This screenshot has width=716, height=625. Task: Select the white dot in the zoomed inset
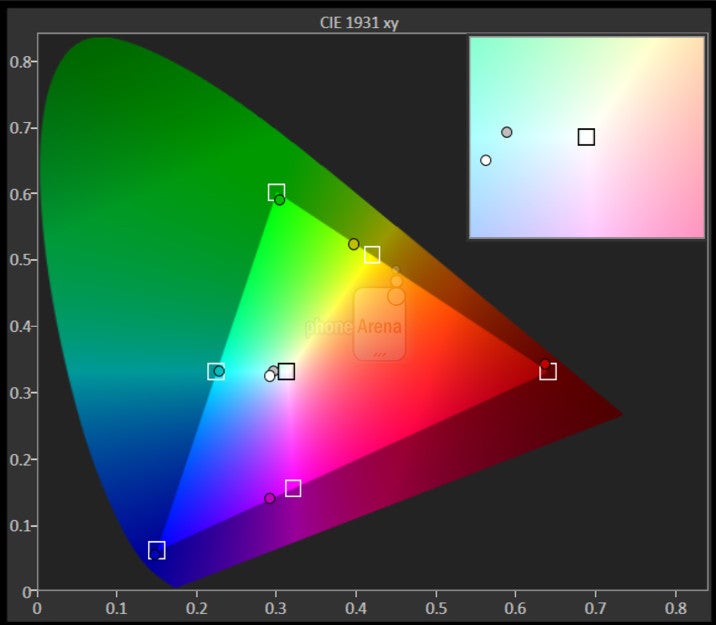point(486,160)
